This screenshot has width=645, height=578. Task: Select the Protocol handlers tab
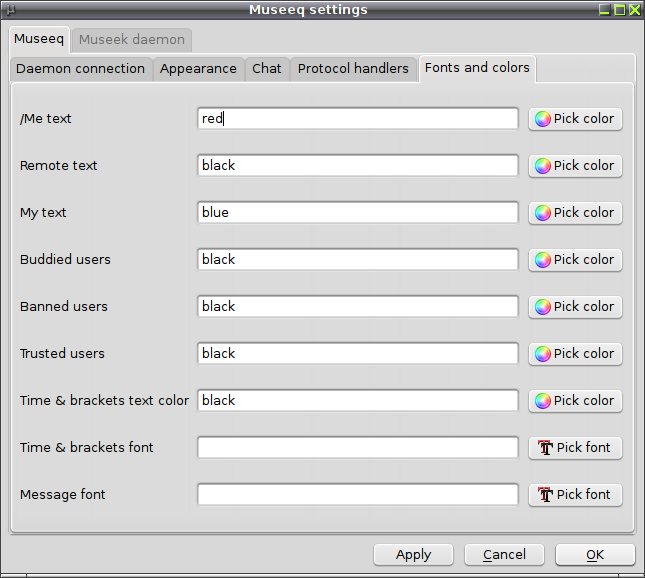tap(353, 69)
